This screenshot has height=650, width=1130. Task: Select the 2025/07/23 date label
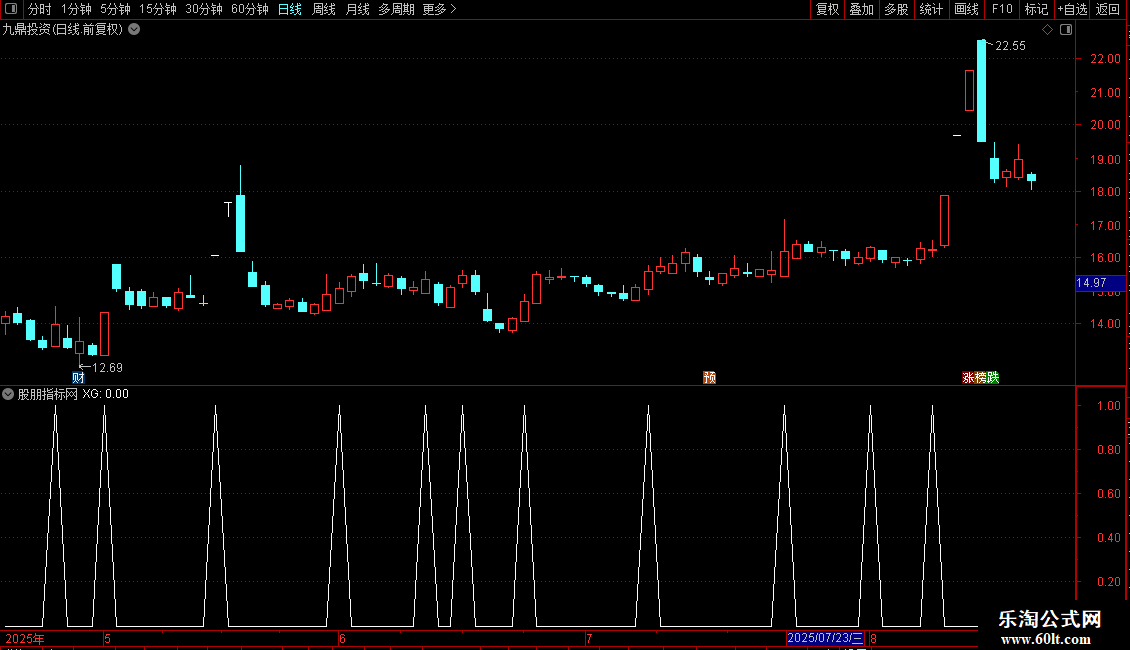click(825, 638)
